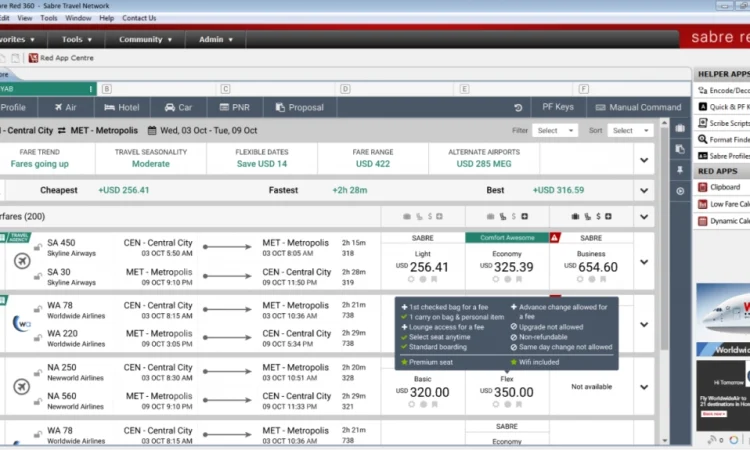
Task: Open the Red App Centre
Action: (61, 58)
